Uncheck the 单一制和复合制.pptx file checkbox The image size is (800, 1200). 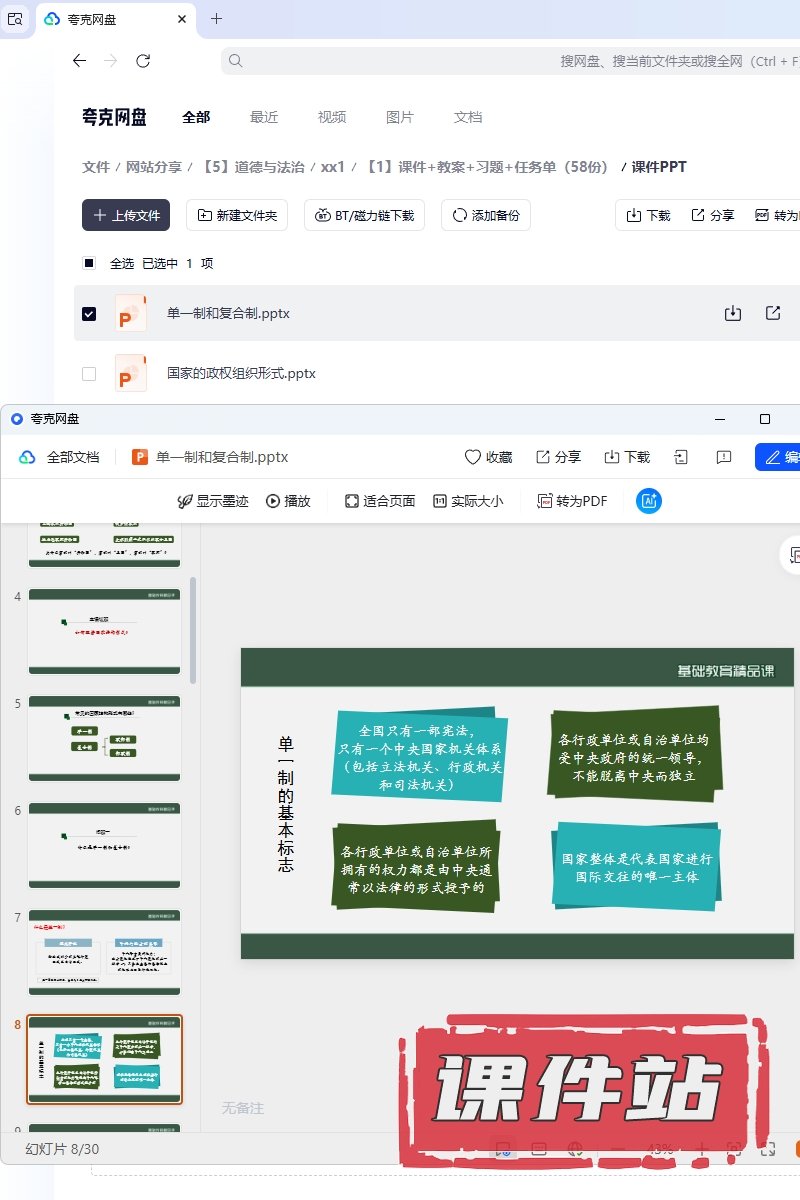pos(89,313)
